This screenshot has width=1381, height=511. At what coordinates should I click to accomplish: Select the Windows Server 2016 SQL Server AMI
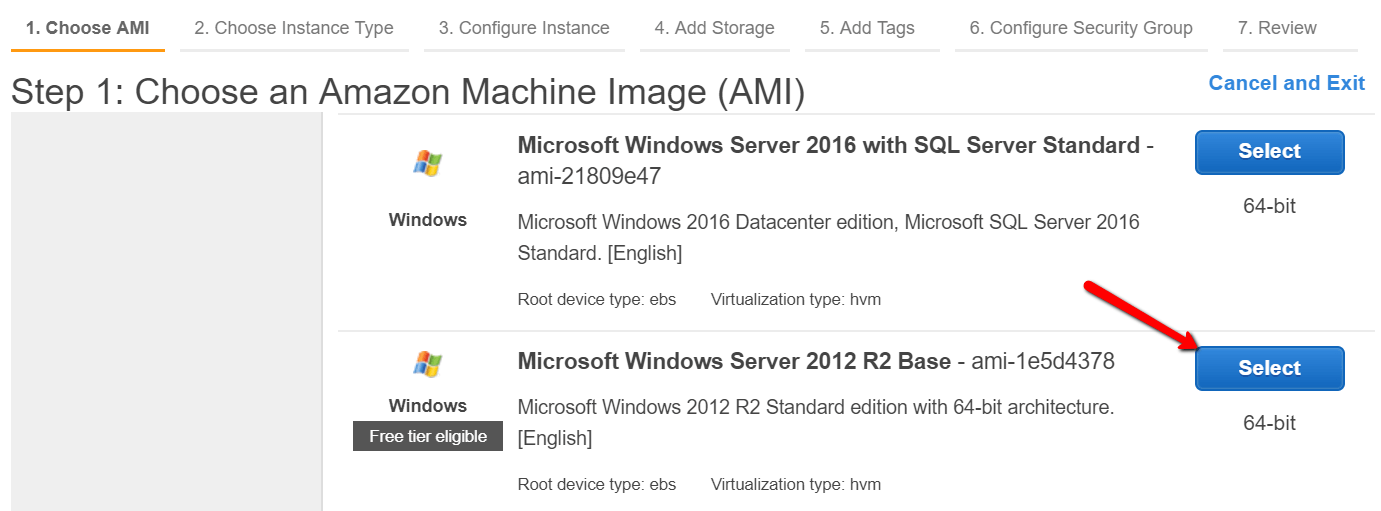click(1269, 152)
